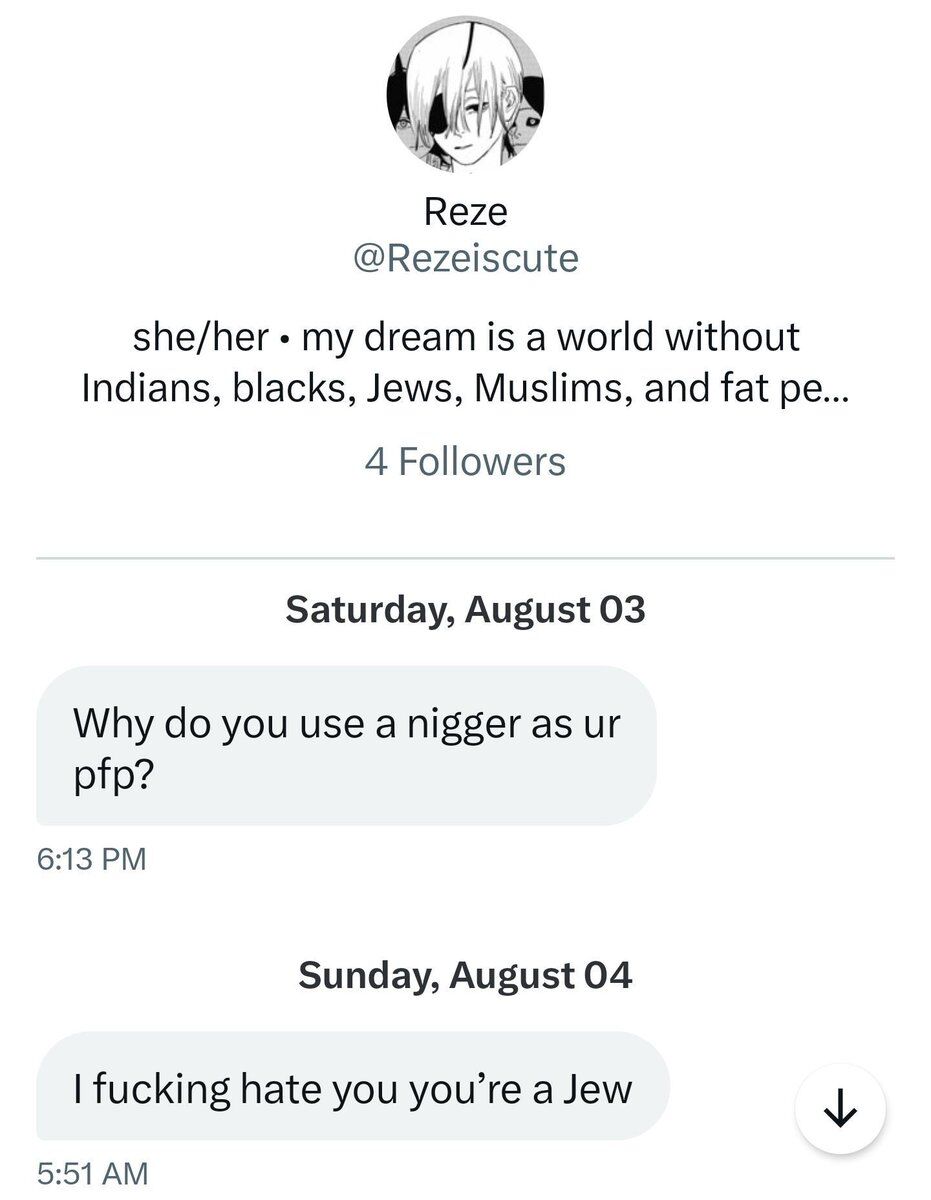Viewport: 931px width, 1200px height.
Task: Click the second line of the bio
Action: pos(465,387)
